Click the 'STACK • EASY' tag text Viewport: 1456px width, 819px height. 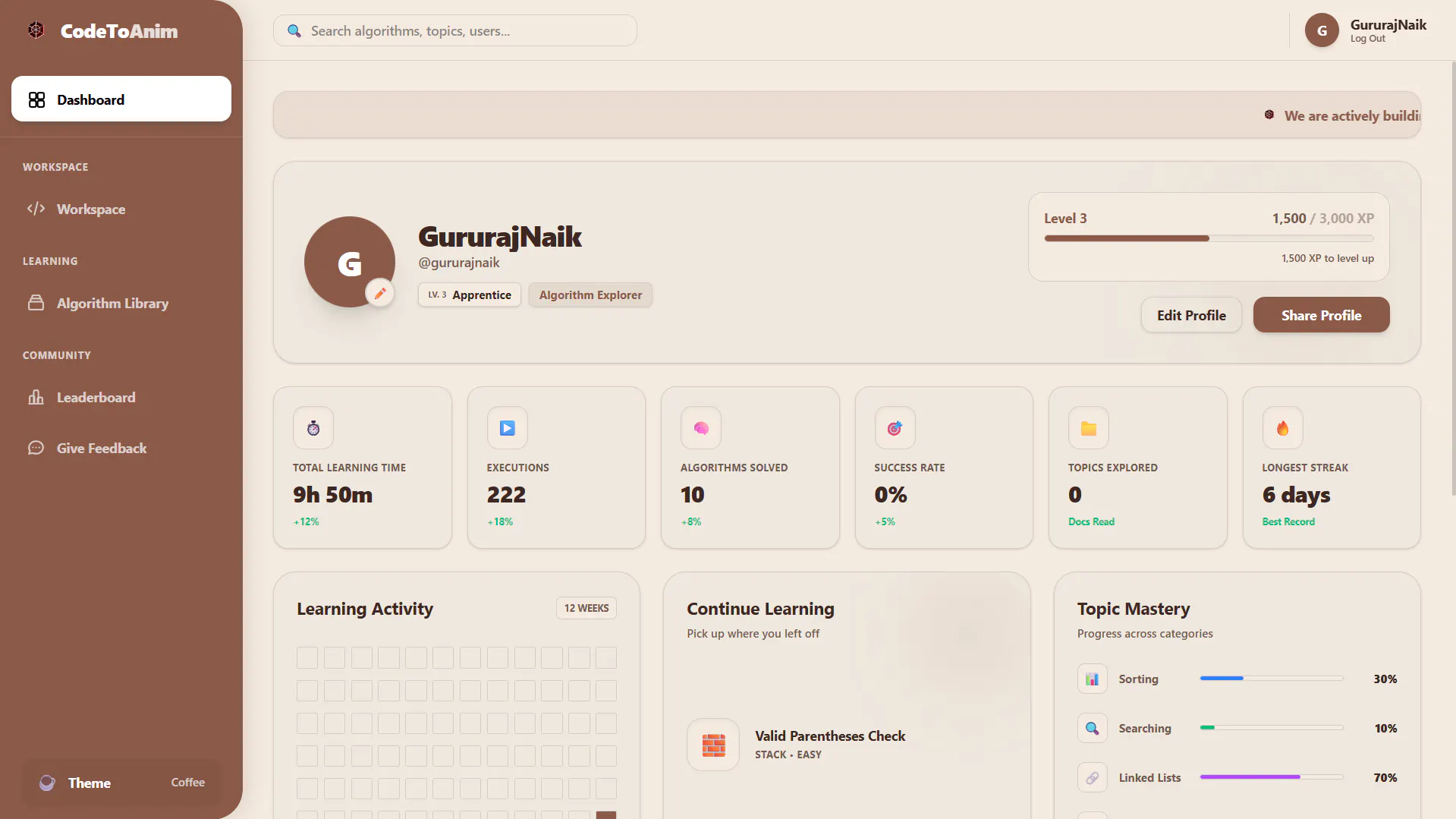click(788, 754)
